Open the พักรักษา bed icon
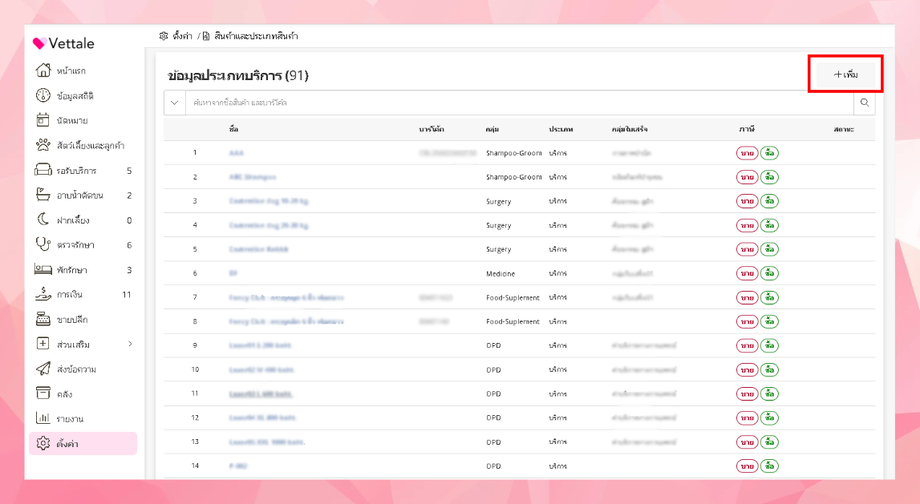920x504 pixels. click(x=43, y=269)
